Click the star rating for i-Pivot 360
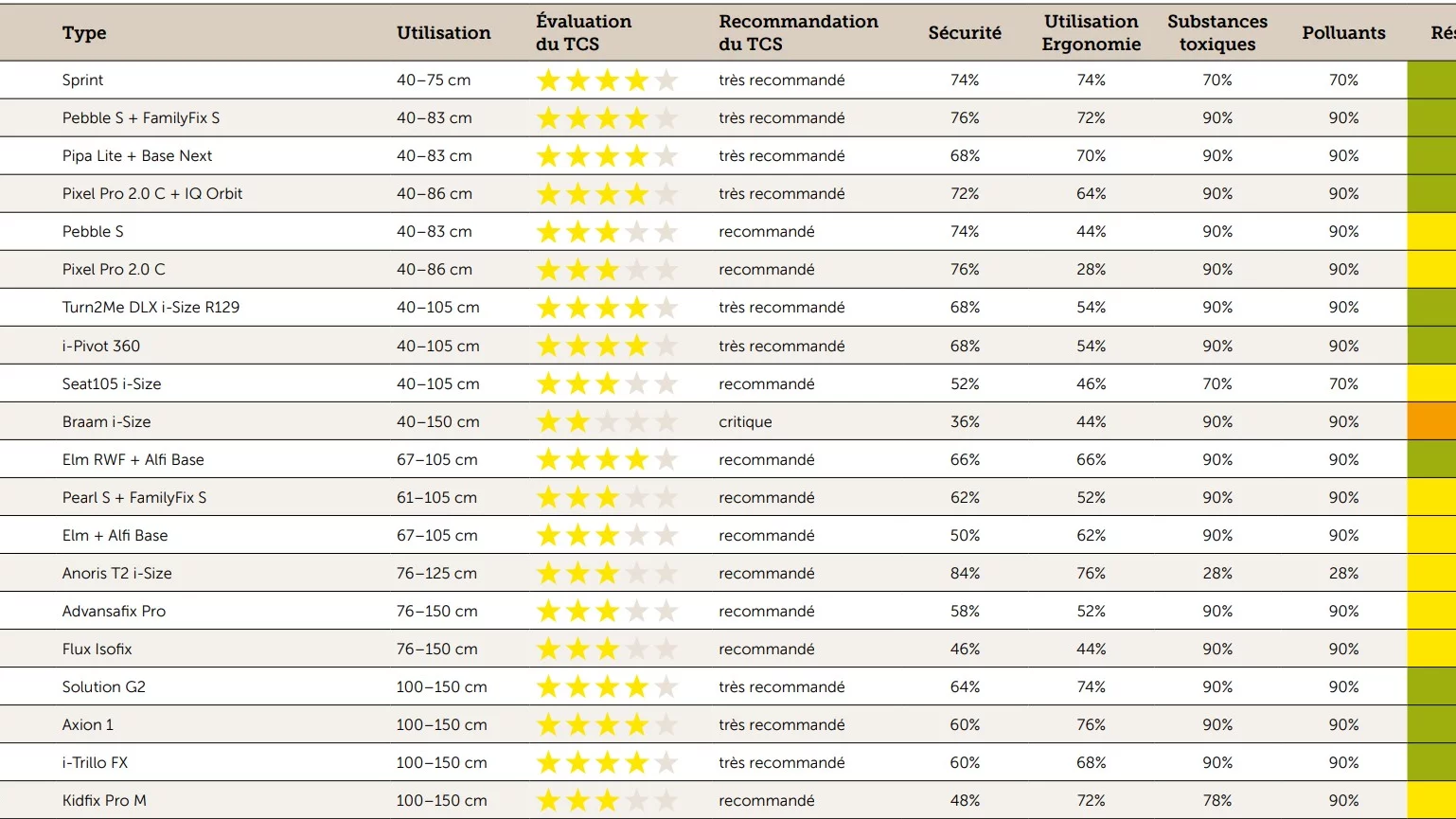Image resolution: width=1456 pixels, height=819 pixels. [x=607, y=346]
